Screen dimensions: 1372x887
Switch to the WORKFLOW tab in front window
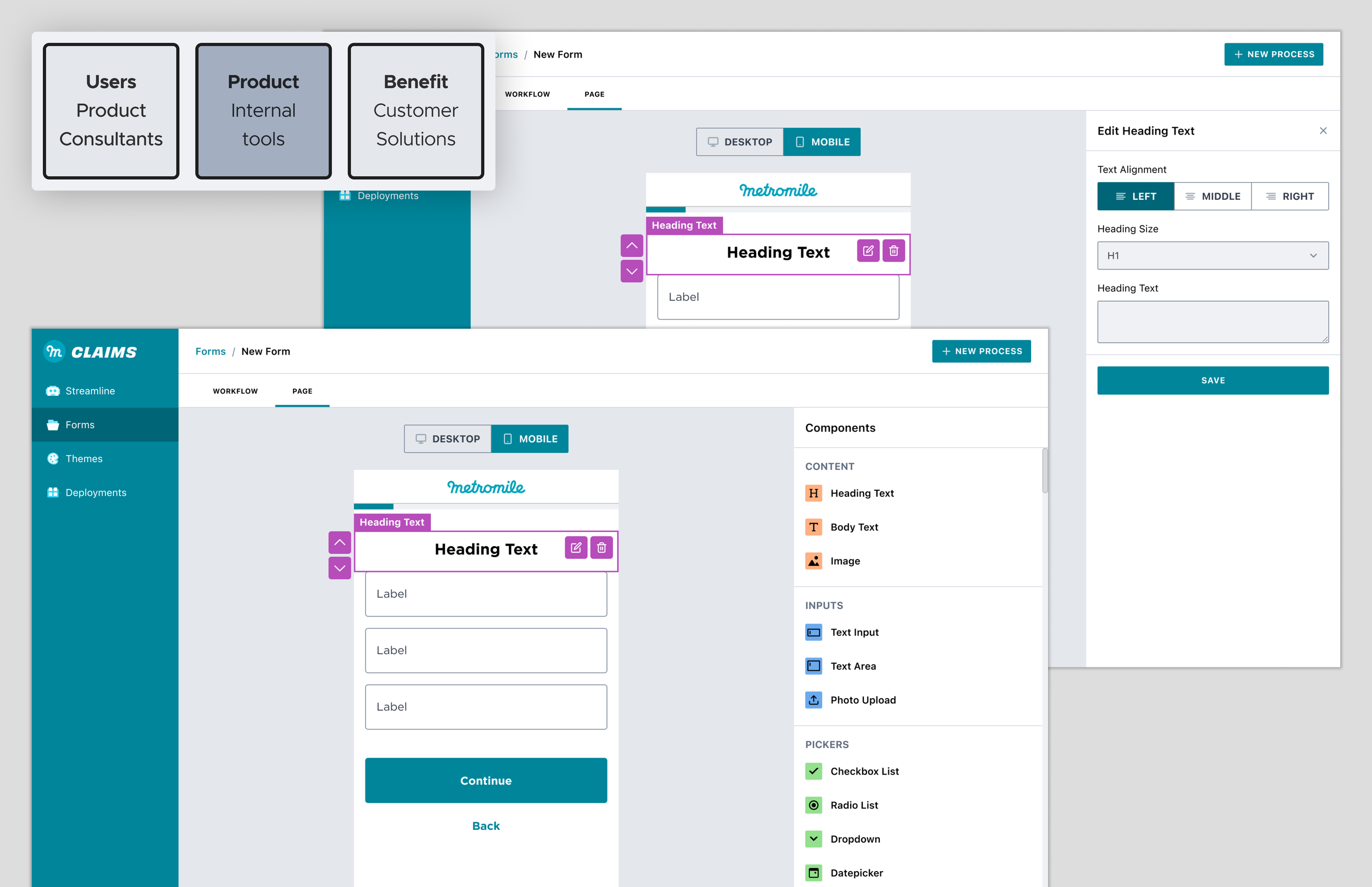tap(235, 391)
